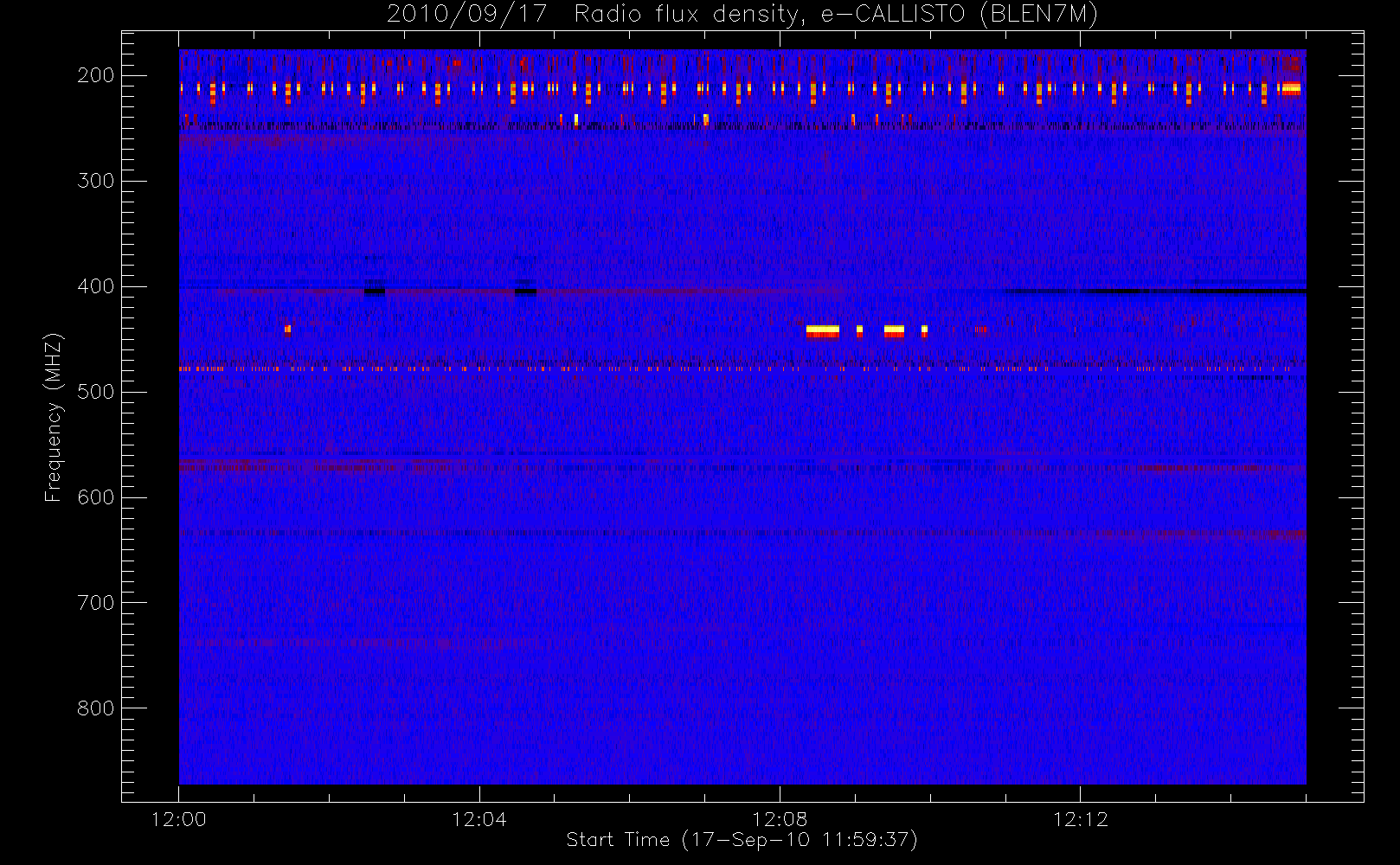Viewport: 1400px width, 865px height.
Task: Click the 12:04 time tick label
Action: click(x=478, y=819)
